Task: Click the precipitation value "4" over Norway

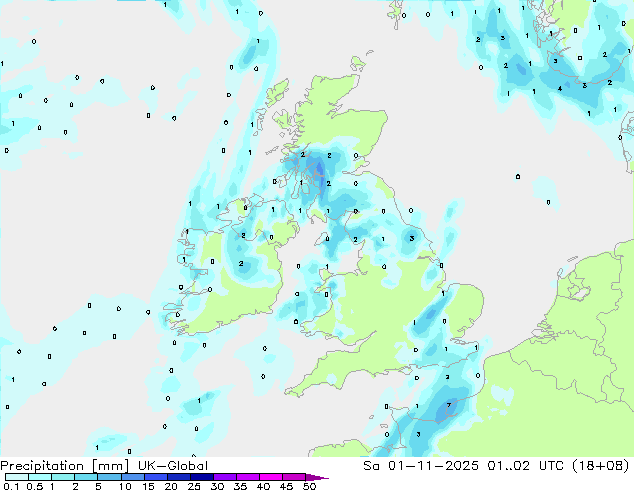Action: click(560, 89)
